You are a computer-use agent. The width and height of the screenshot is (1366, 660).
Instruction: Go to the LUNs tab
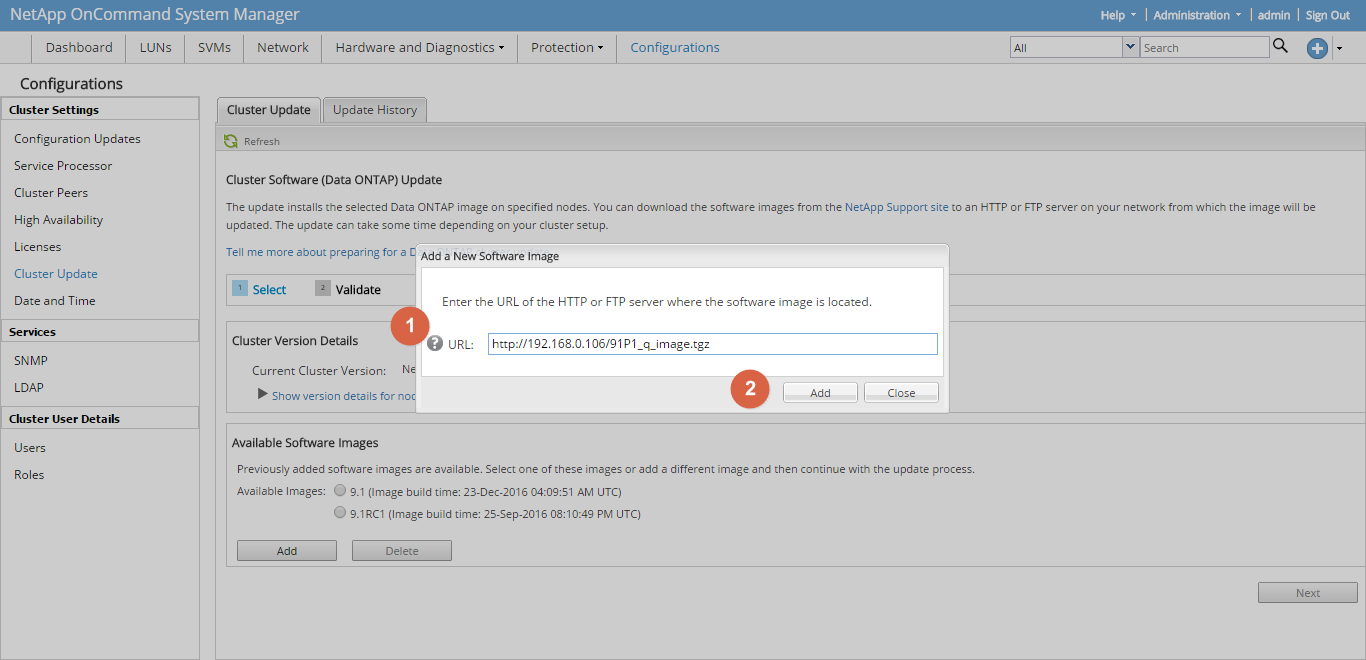click(x=155, y=47)
